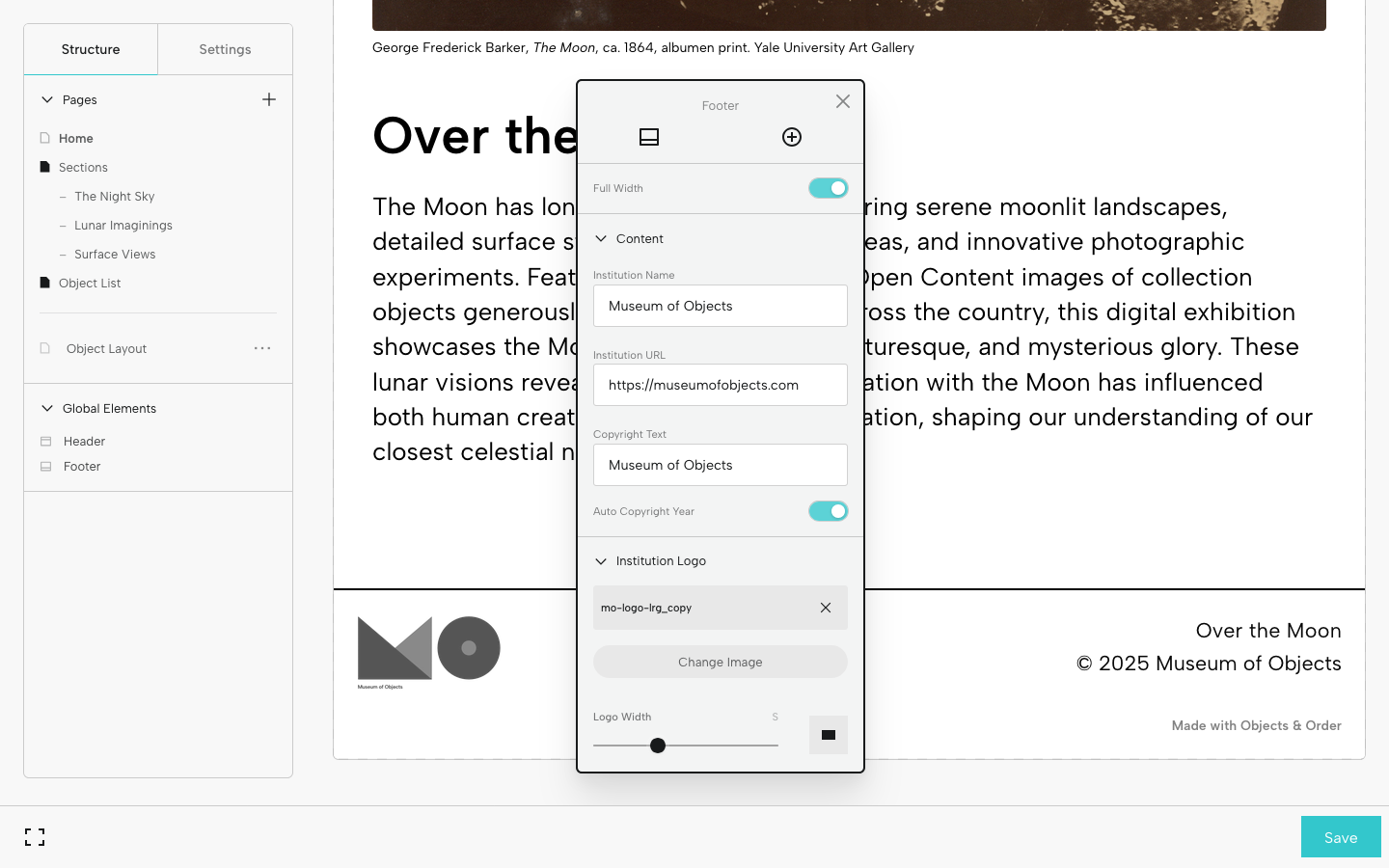Open the Object Layout options menu

(262, 348)
